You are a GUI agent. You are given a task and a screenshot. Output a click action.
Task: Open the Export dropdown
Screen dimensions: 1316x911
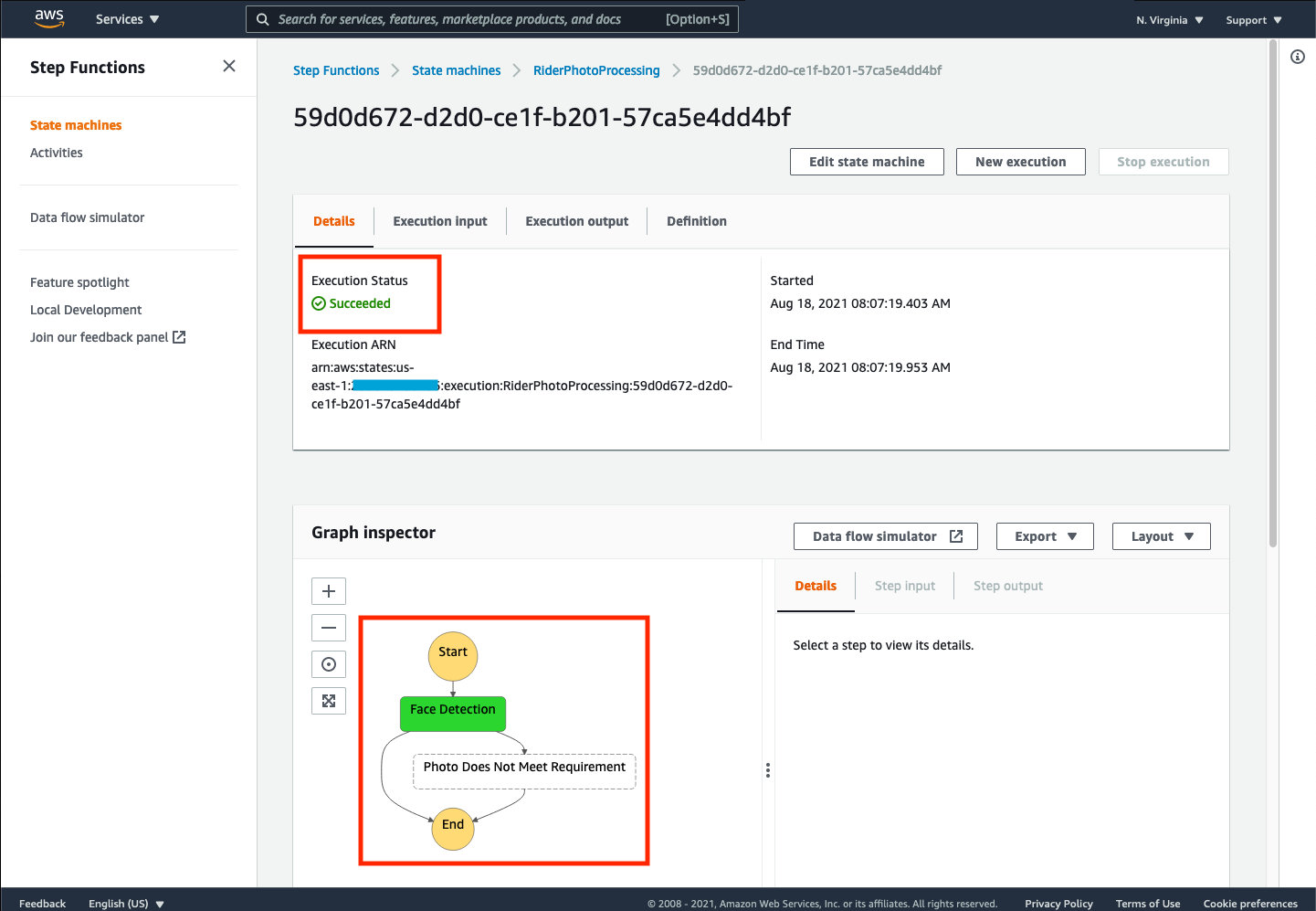[x=1046, y=536]
